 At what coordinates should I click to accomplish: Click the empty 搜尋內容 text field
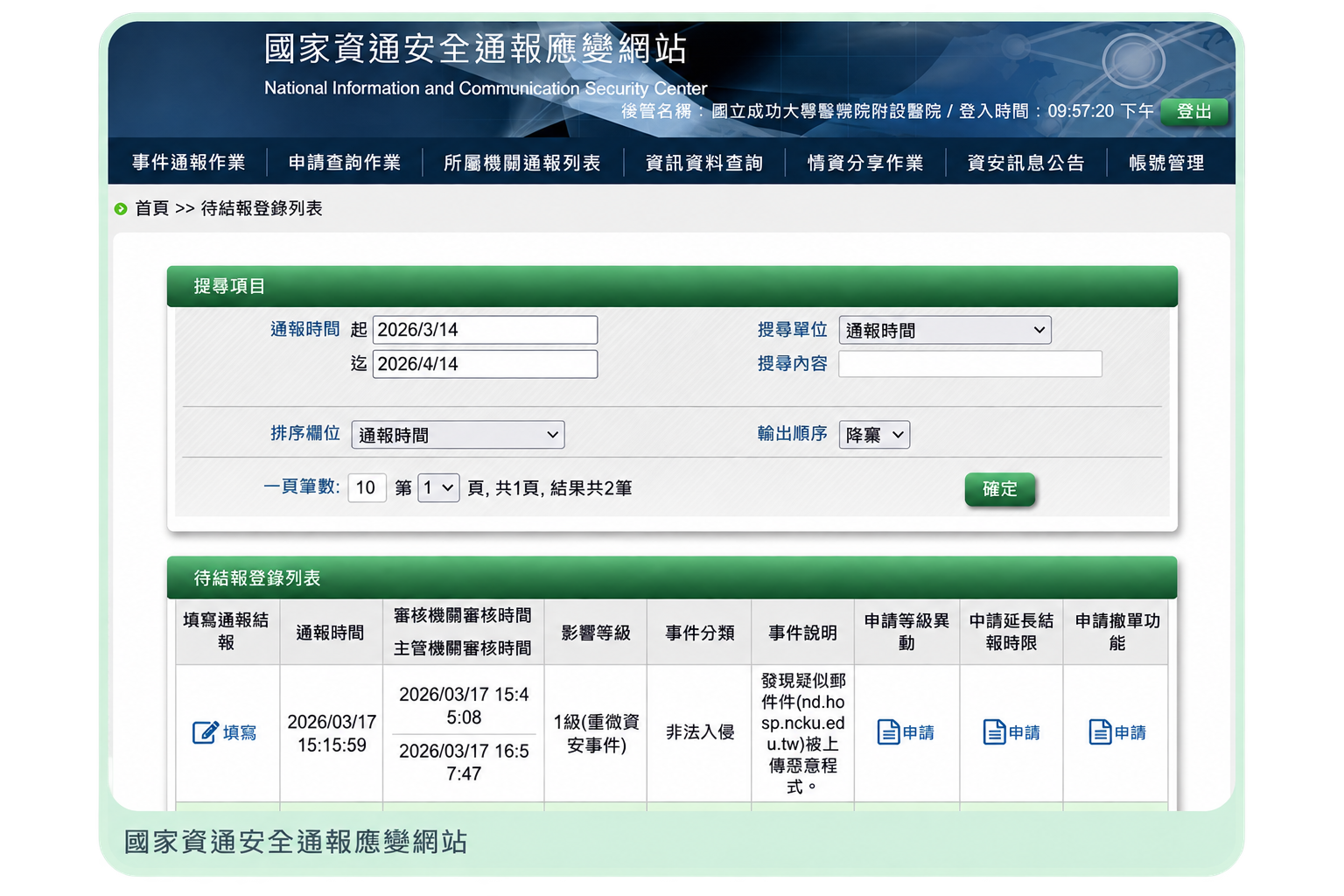click(970, 364)
